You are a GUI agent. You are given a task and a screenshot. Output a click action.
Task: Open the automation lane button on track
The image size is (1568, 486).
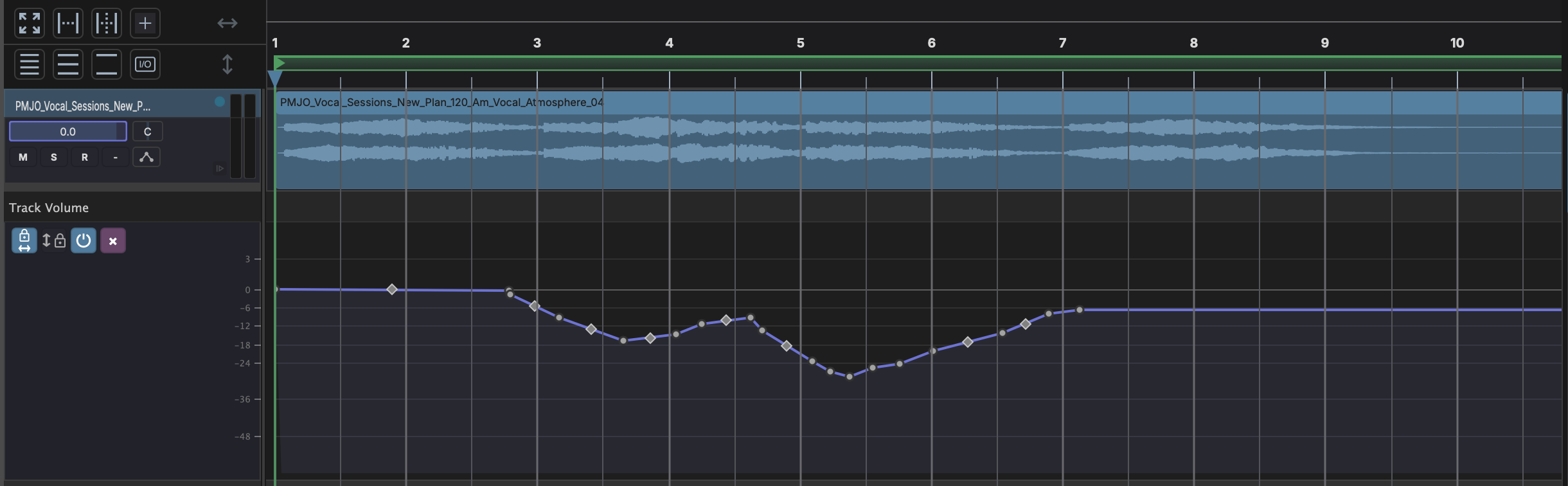(147, 157)
